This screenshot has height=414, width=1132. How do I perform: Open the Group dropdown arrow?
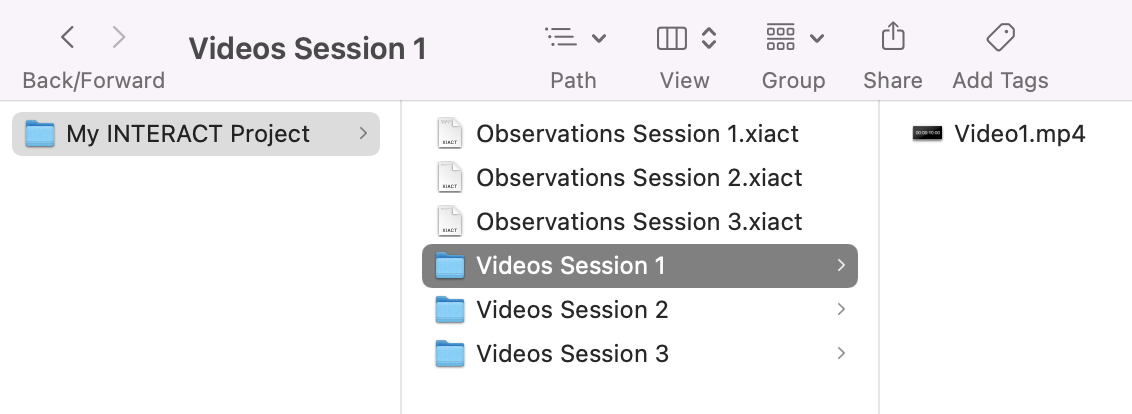[x=817, y=38]
